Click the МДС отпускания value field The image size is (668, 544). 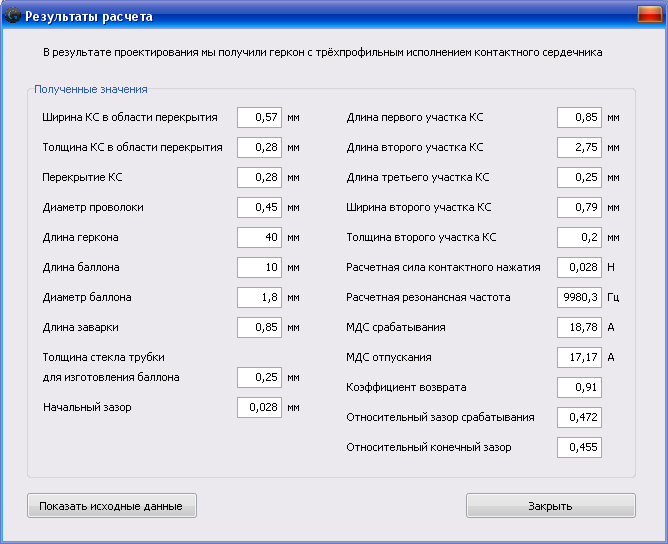click(x=579, y=357)
